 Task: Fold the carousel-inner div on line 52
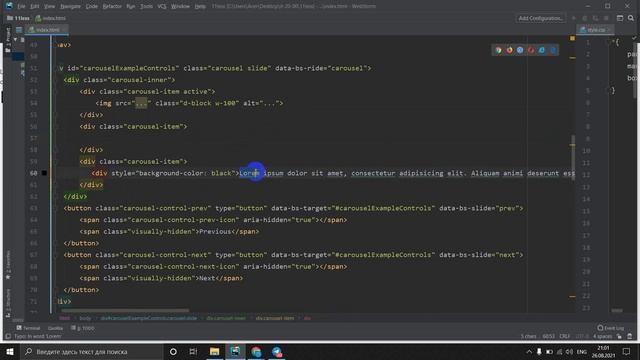(x=56, y=80)
